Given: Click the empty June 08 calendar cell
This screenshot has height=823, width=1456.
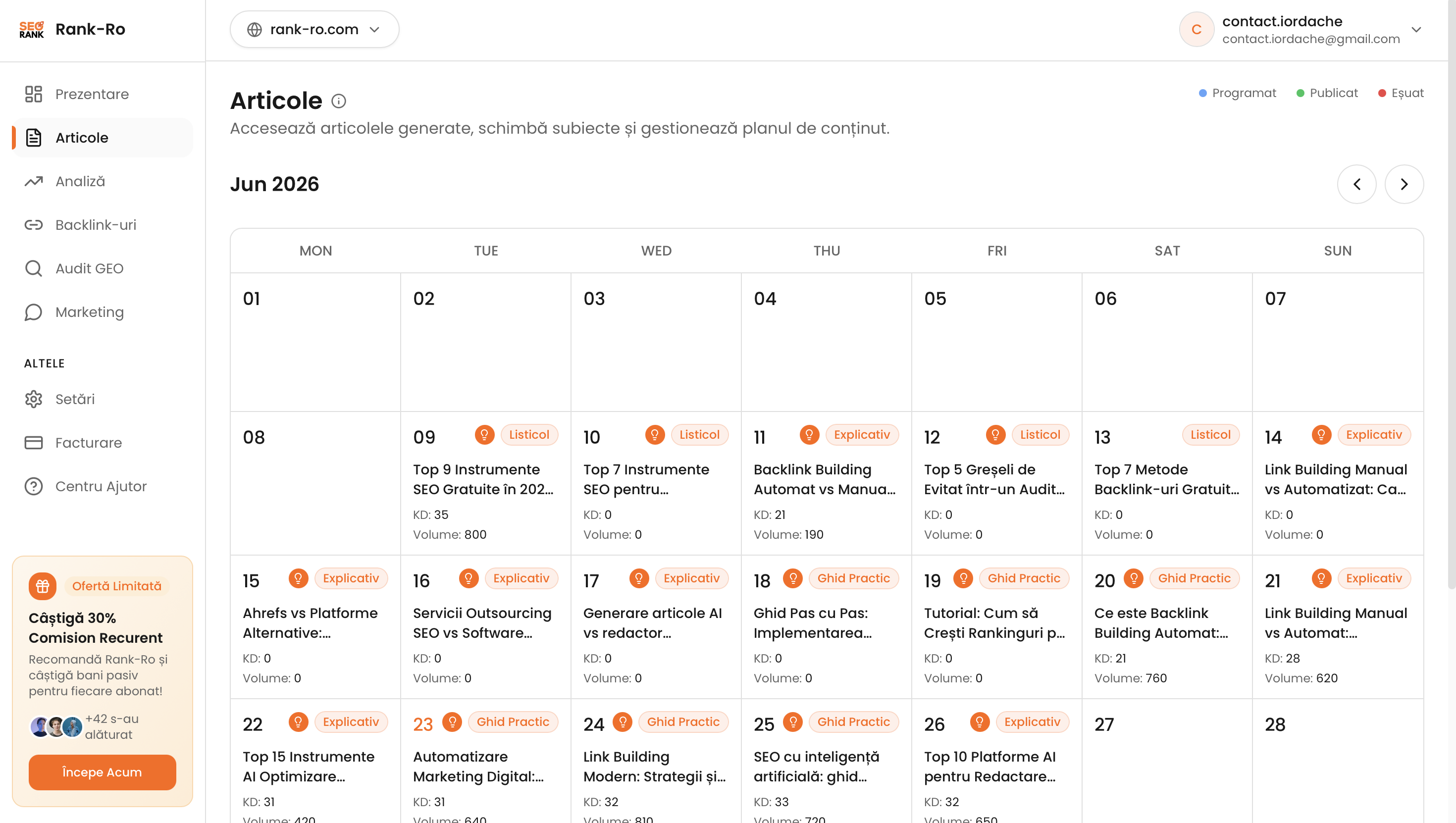Looking at the screenshot, I should coord(315,483).
